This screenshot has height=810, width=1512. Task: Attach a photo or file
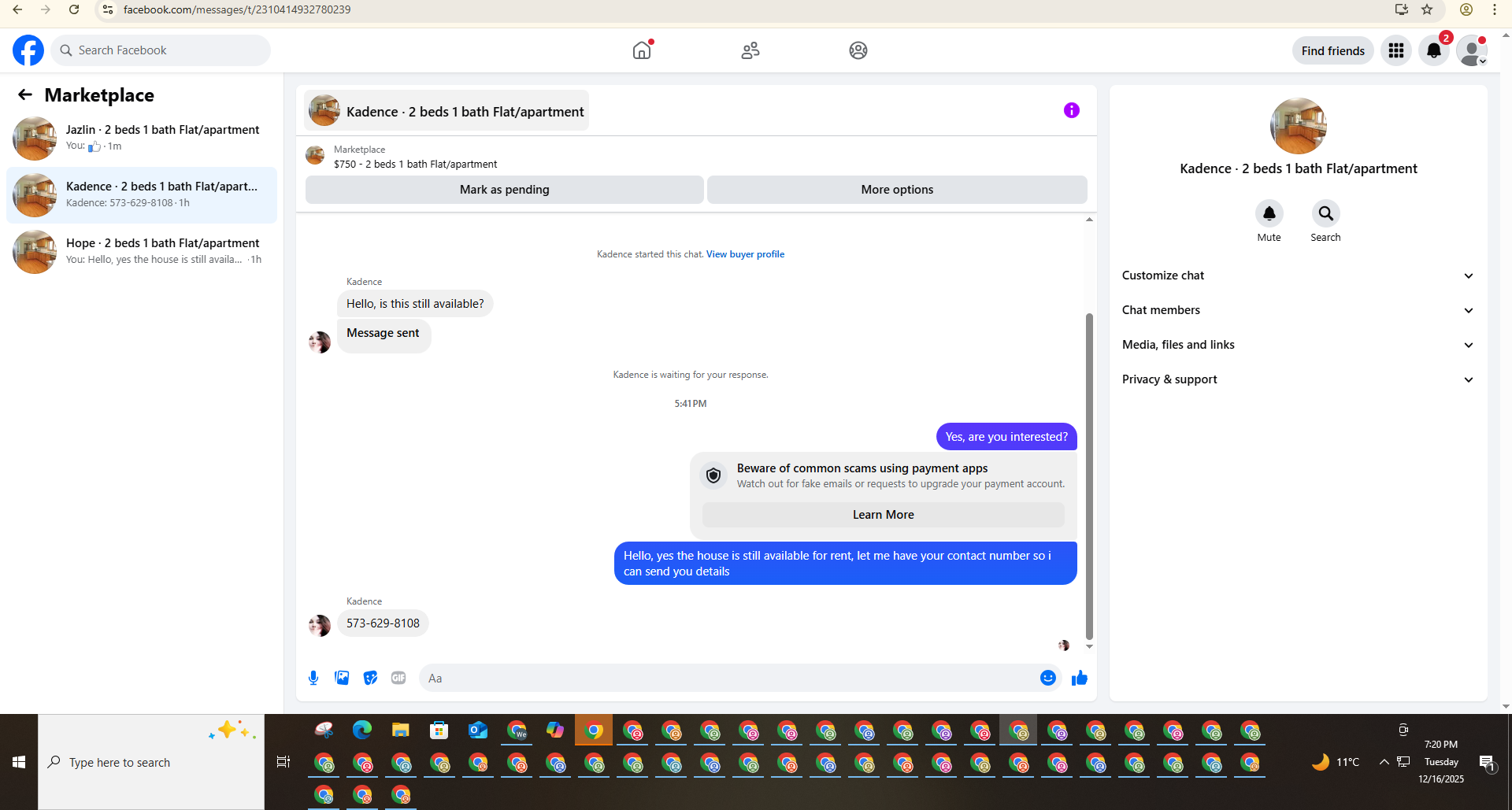pyautogui.click(x=342, y=678)
